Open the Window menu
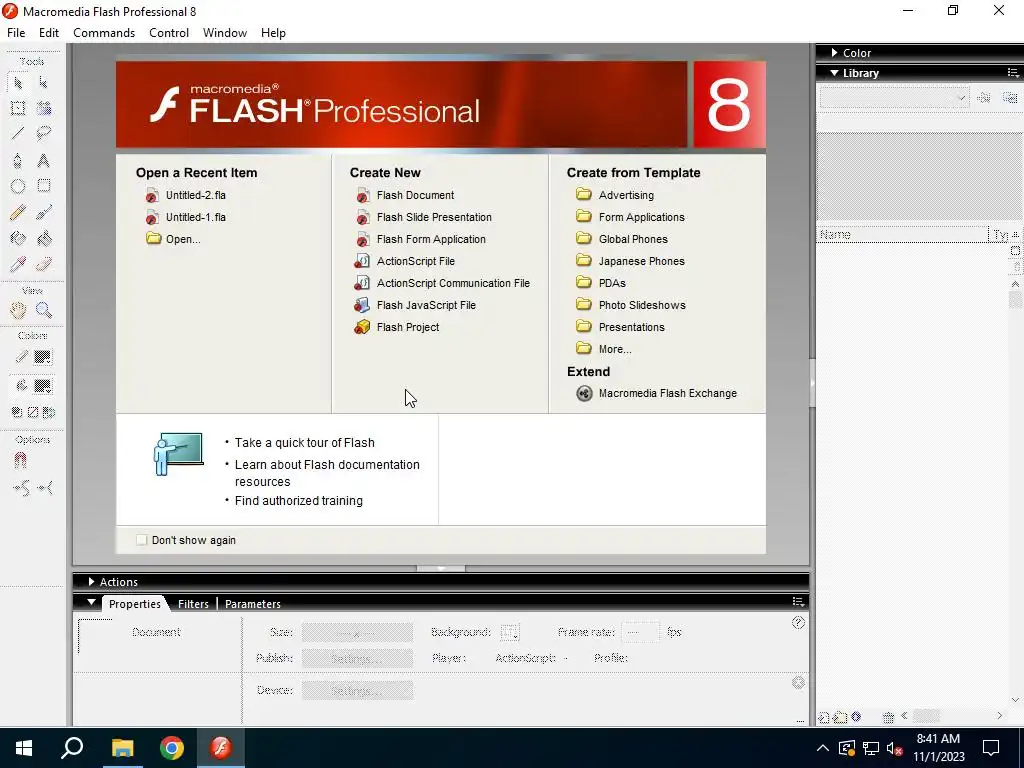Image resolution: width=1024 pixels, height=768 pixels. [225, 33]
